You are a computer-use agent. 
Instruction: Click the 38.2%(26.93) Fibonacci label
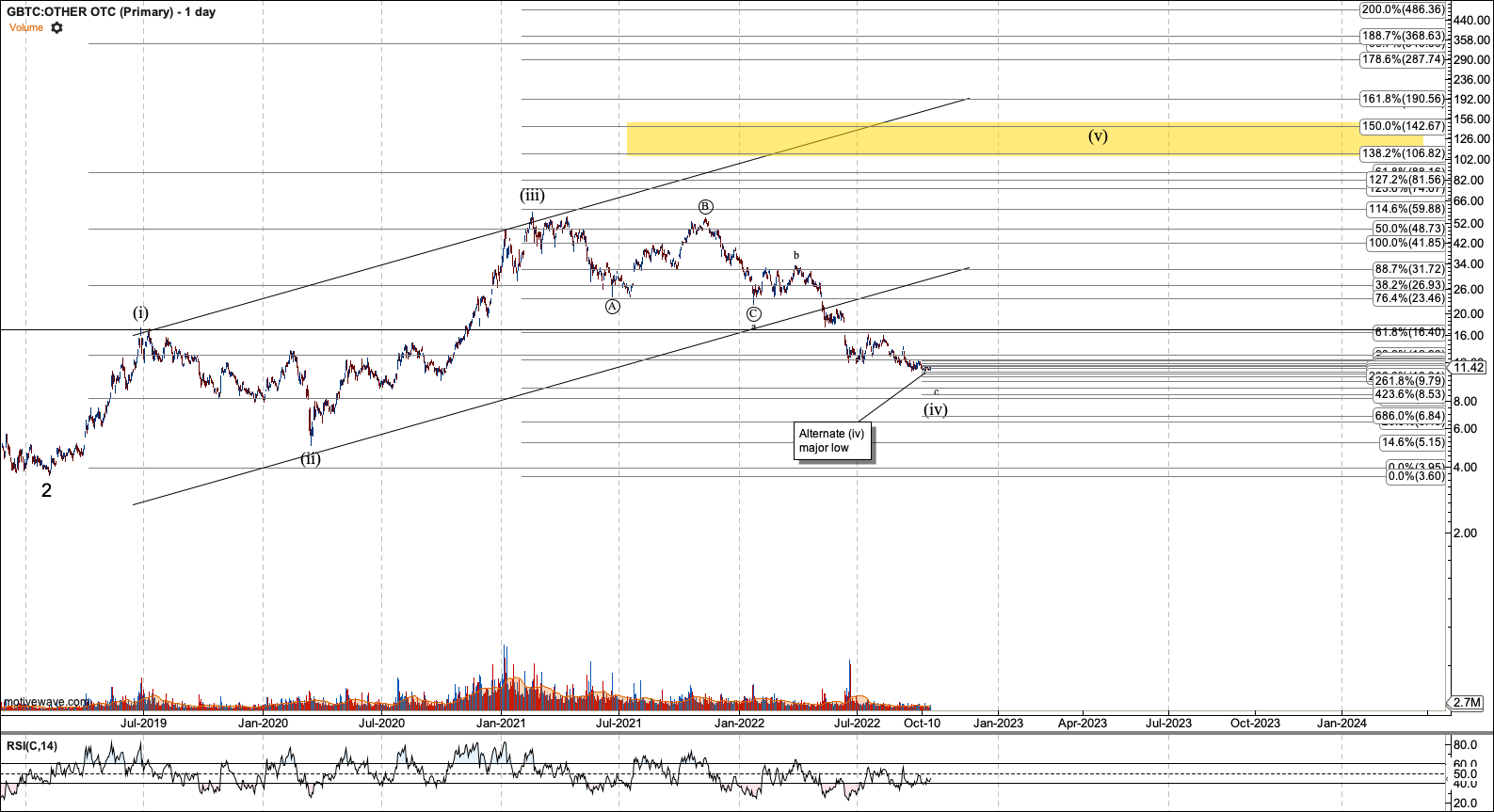pos(1409,285)
